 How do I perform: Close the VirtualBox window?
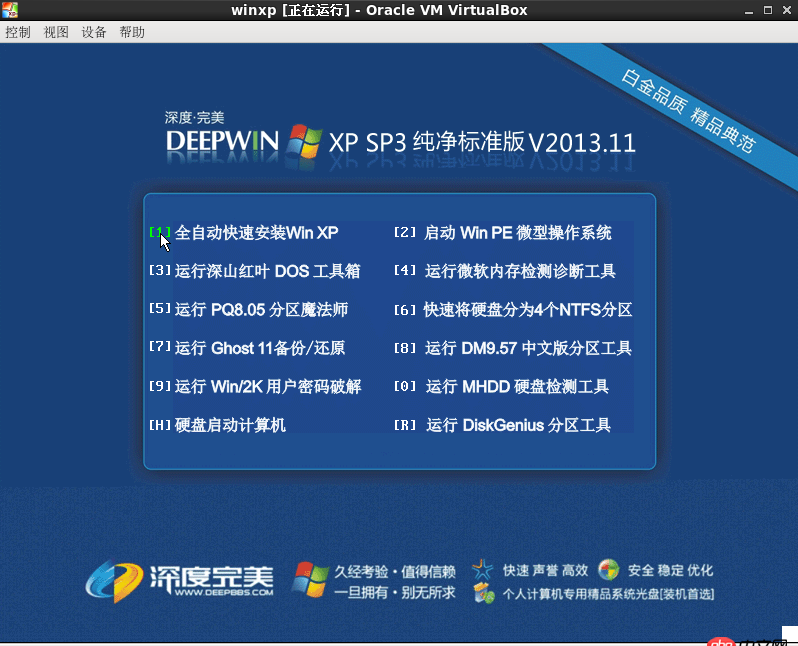tap(787, 10)
